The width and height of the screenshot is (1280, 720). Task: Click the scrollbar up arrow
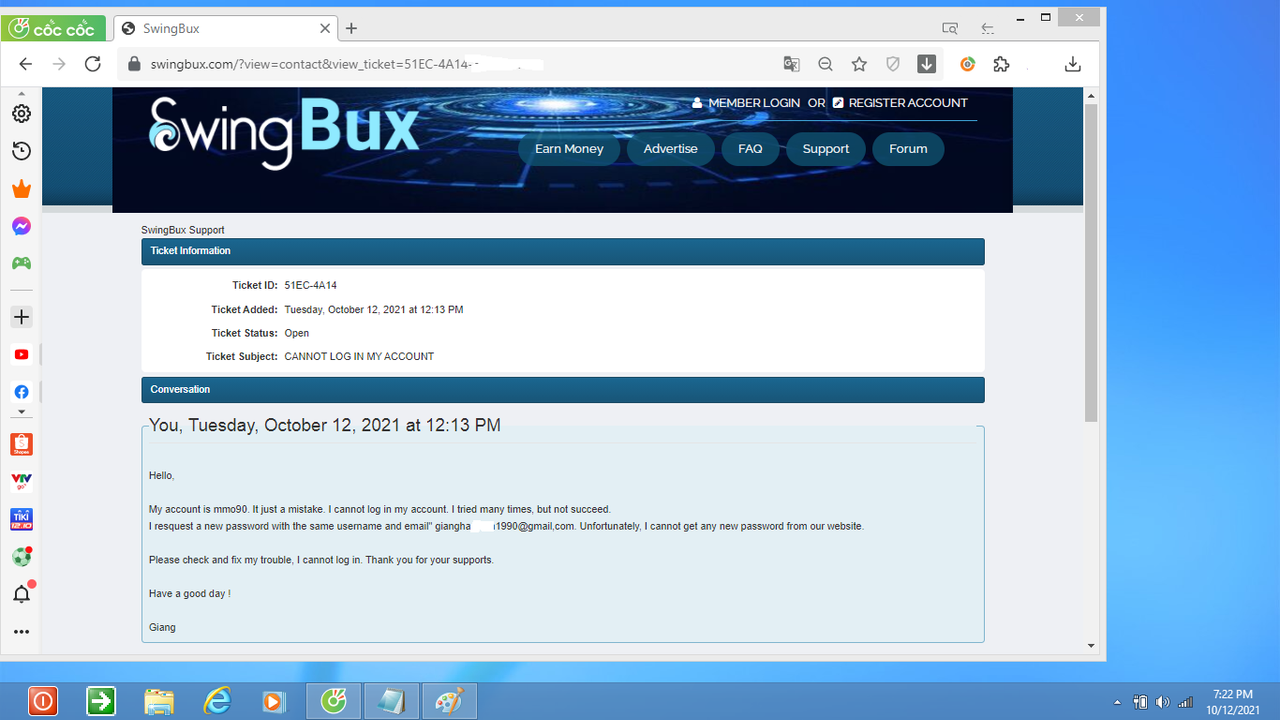tap(1091, 94)
